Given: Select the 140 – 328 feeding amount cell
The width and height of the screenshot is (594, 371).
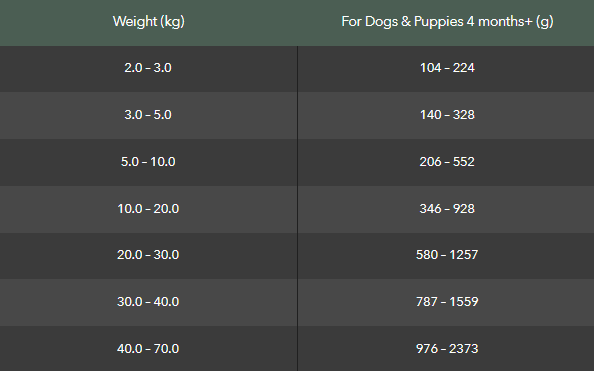Looking at the screenshot, I should (x=446, y=115).
